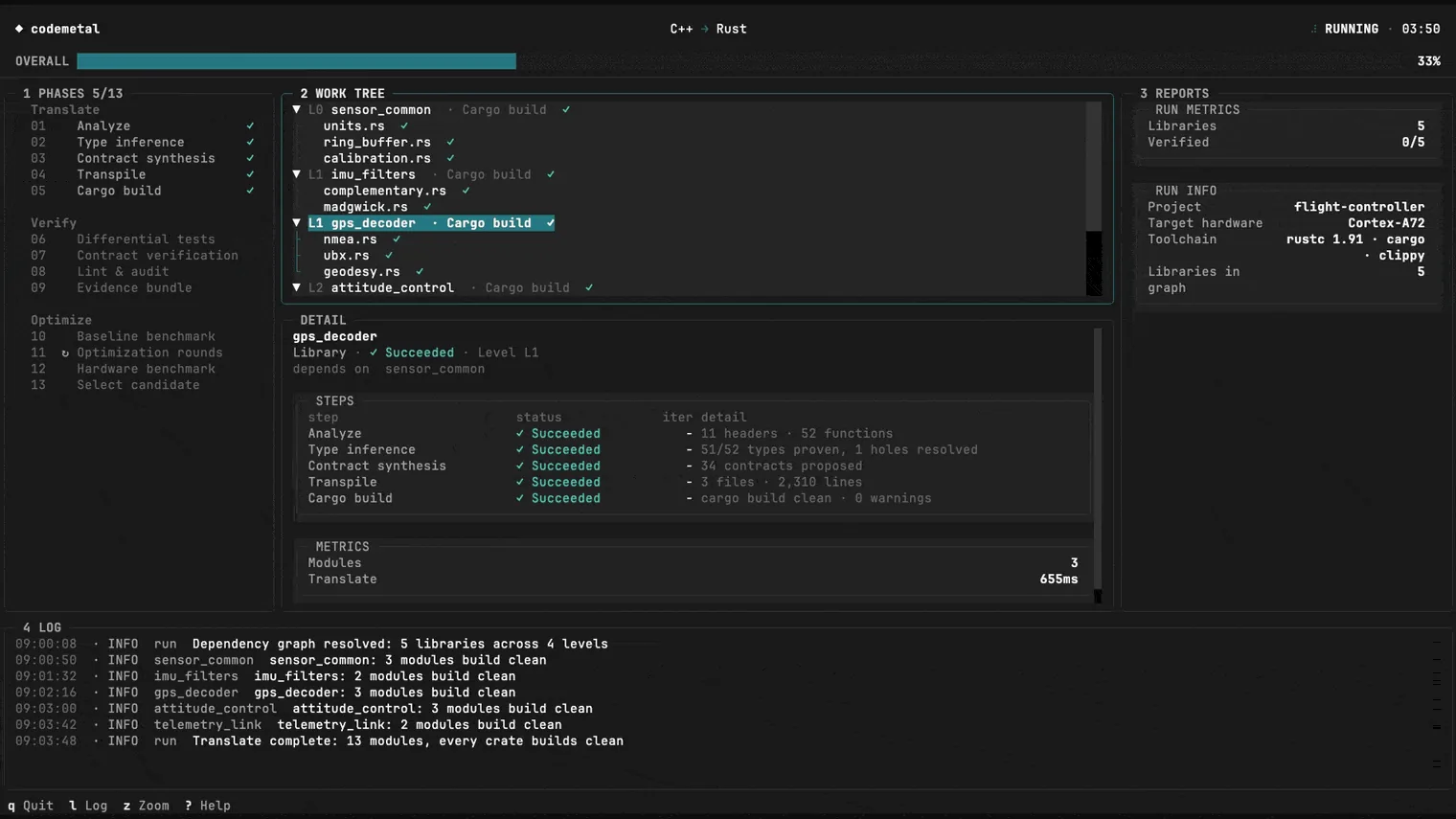Click the Detail panel scrollbar
Viewport: 1456px width, 819px height.
[x=1098, y=466]
